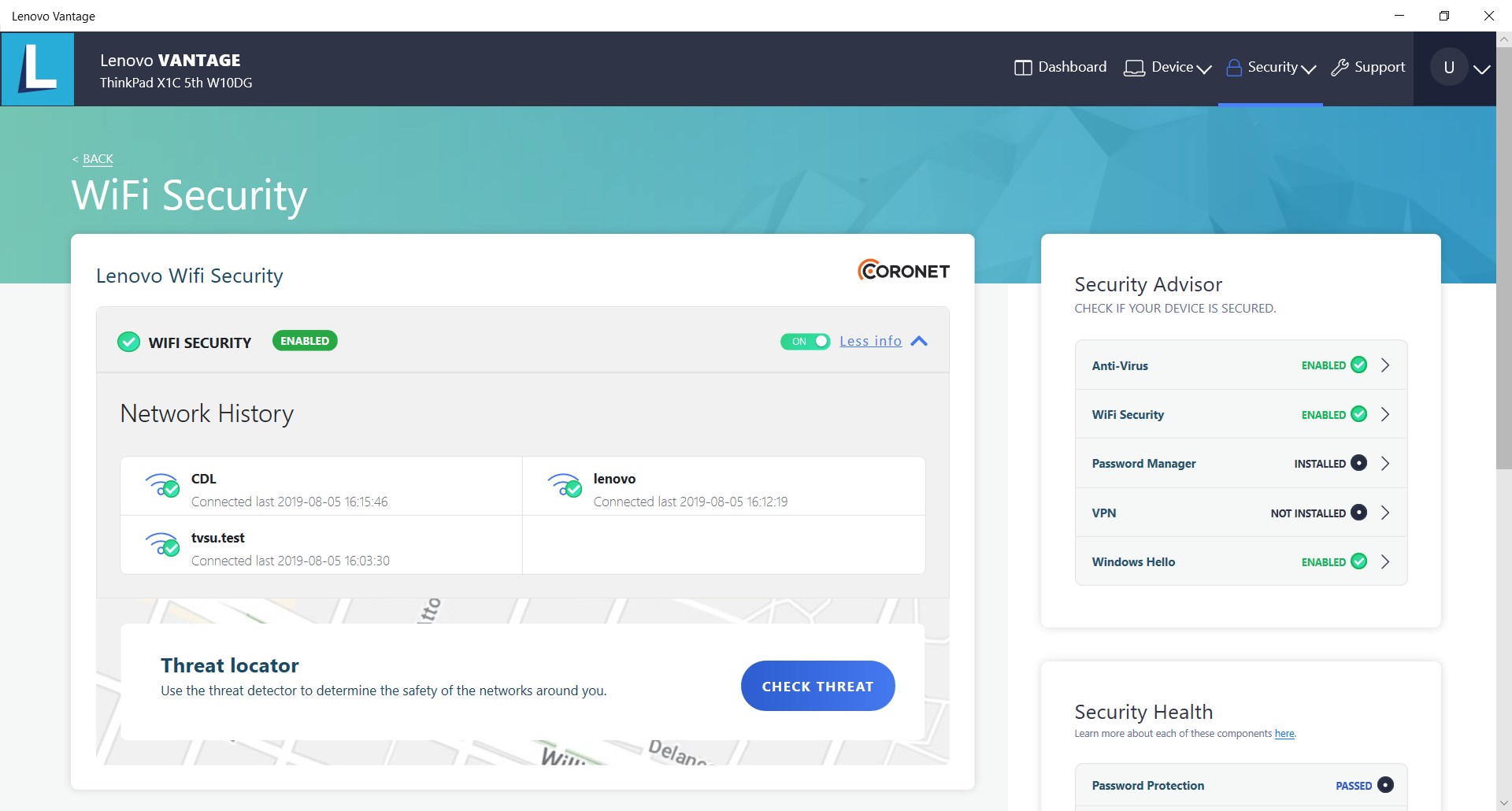This screenshot has width=1512, height=811.
Task: Click the VPN not installed status dot
Action: click(x=1358, y=512)
